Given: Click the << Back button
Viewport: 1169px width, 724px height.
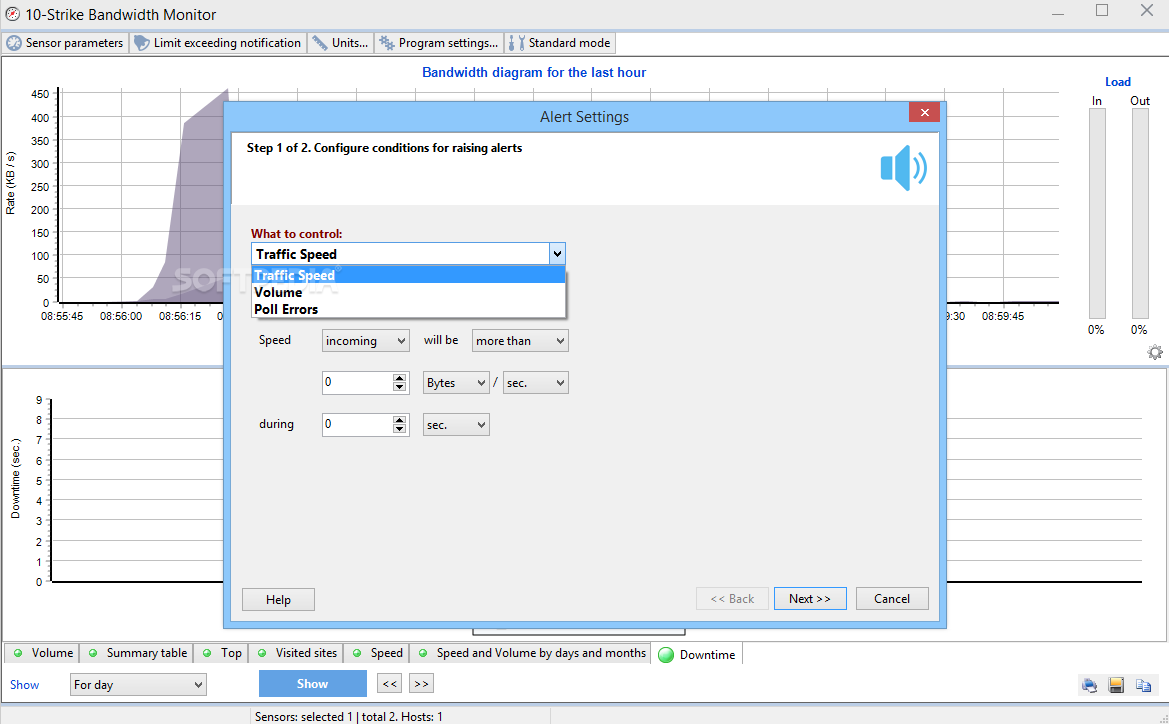Looking at the screenshot, I should 732,599.
